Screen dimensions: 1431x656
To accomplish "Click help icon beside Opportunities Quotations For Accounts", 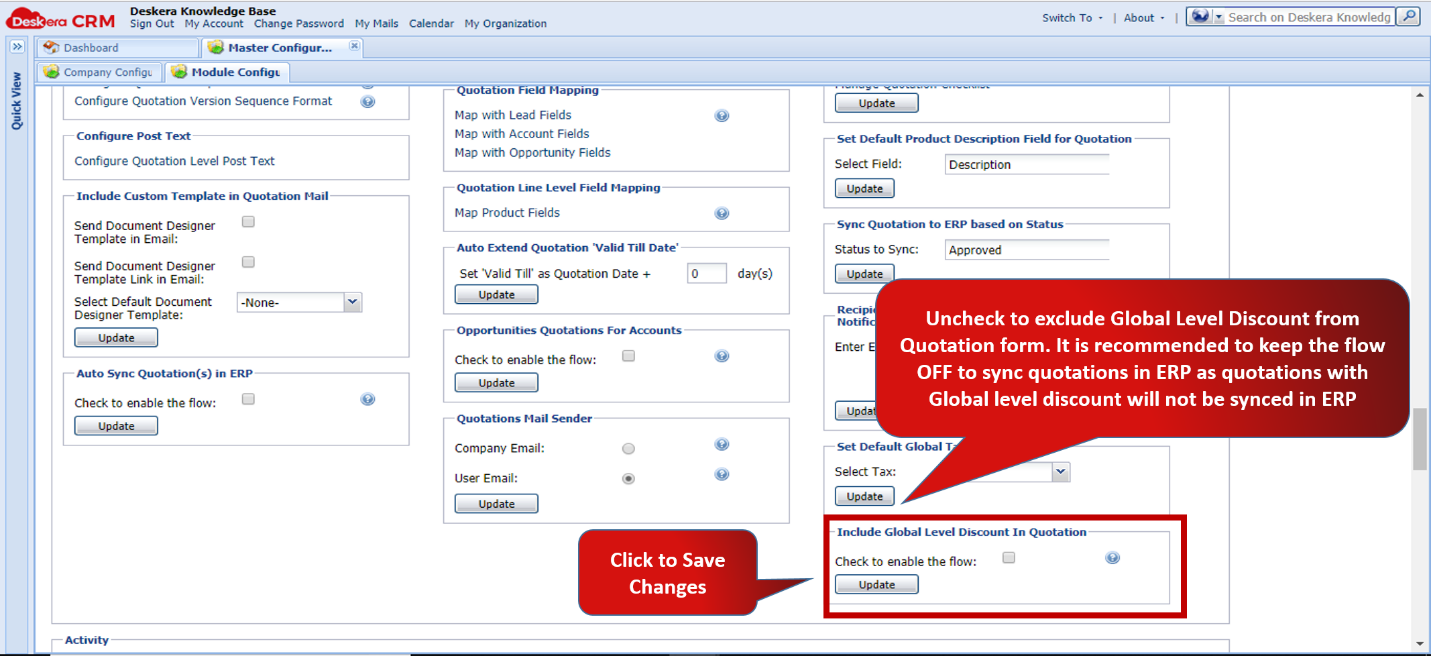I will click(x=721, y=355).
